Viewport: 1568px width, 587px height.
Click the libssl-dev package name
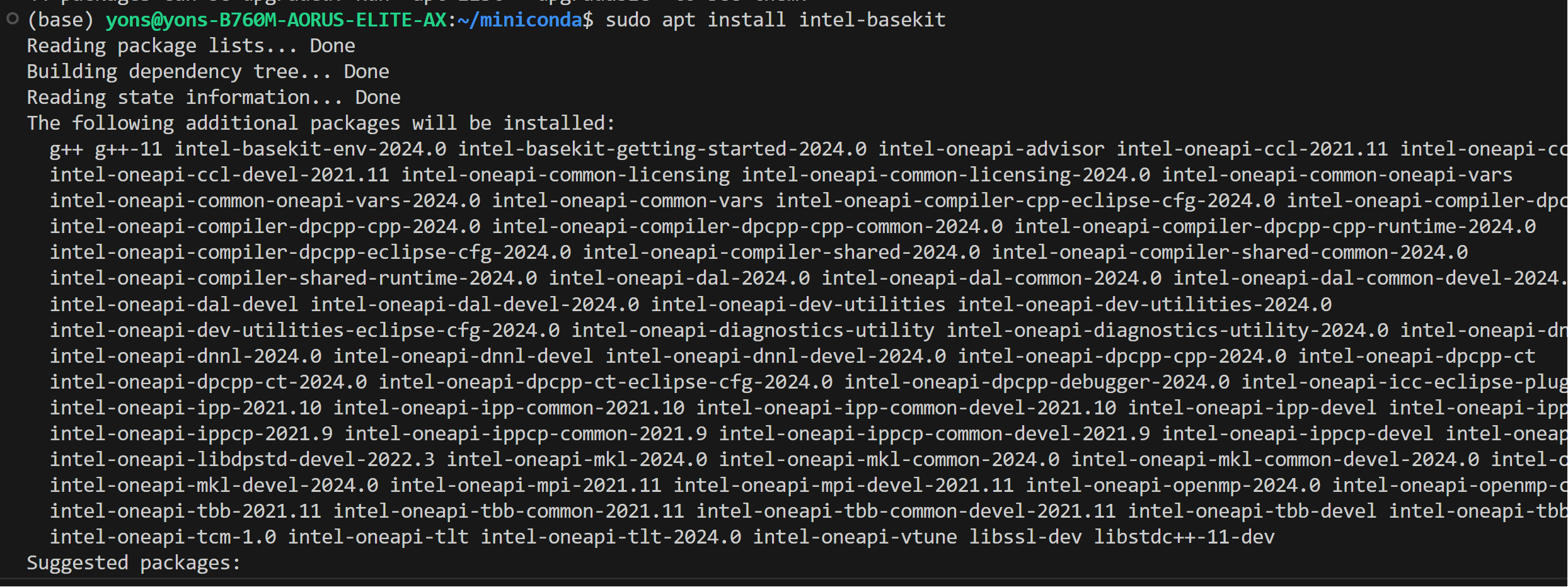(x=1025, y=537)
